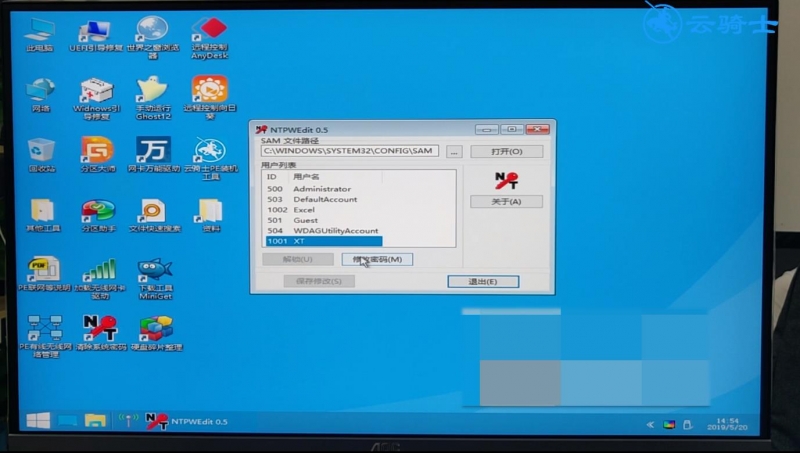Launch PE有线无线网络管理 shortcut
The image size is (800, 453).
tap(45, 336)
